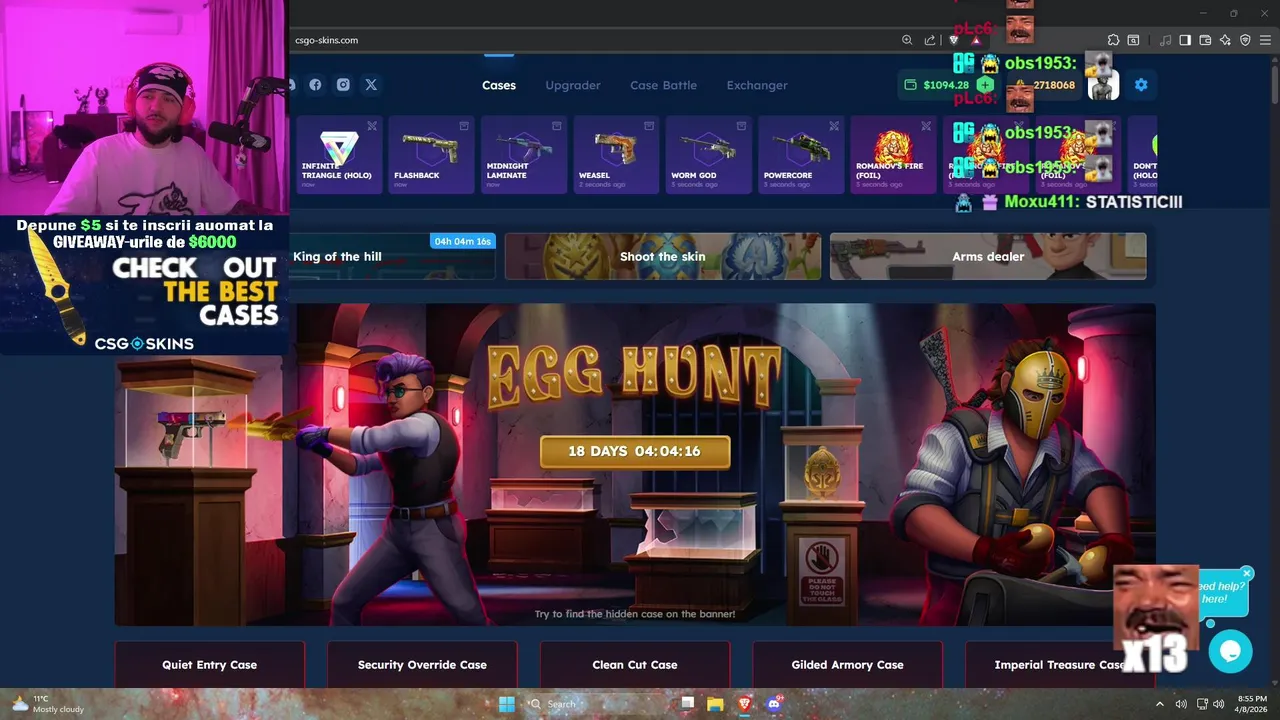Open the Security Override Case
This screenshot has width=1280, height=720.
coord(422,664)
